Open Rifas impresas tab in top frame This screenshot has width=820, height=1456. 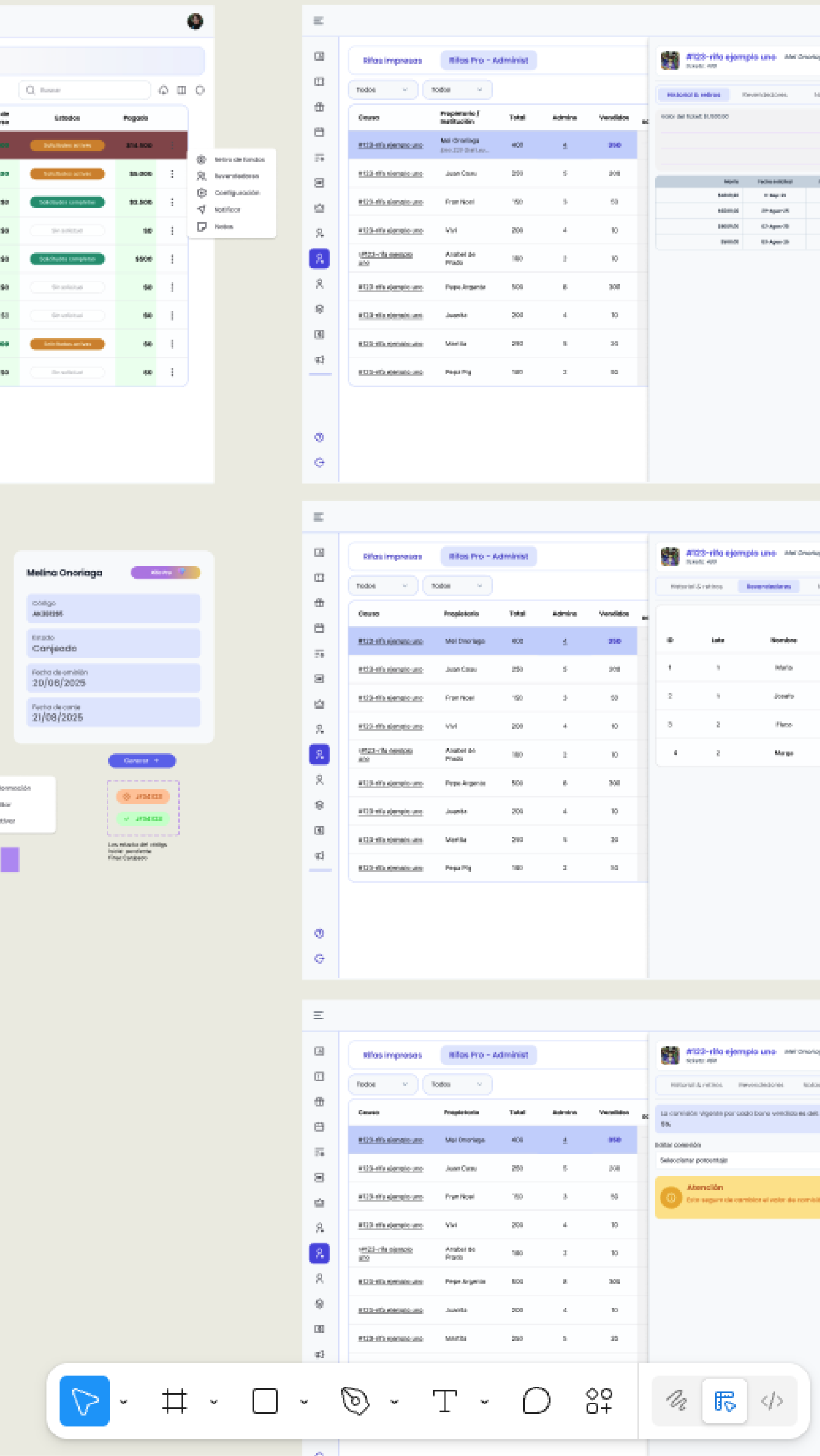[393, 61]
